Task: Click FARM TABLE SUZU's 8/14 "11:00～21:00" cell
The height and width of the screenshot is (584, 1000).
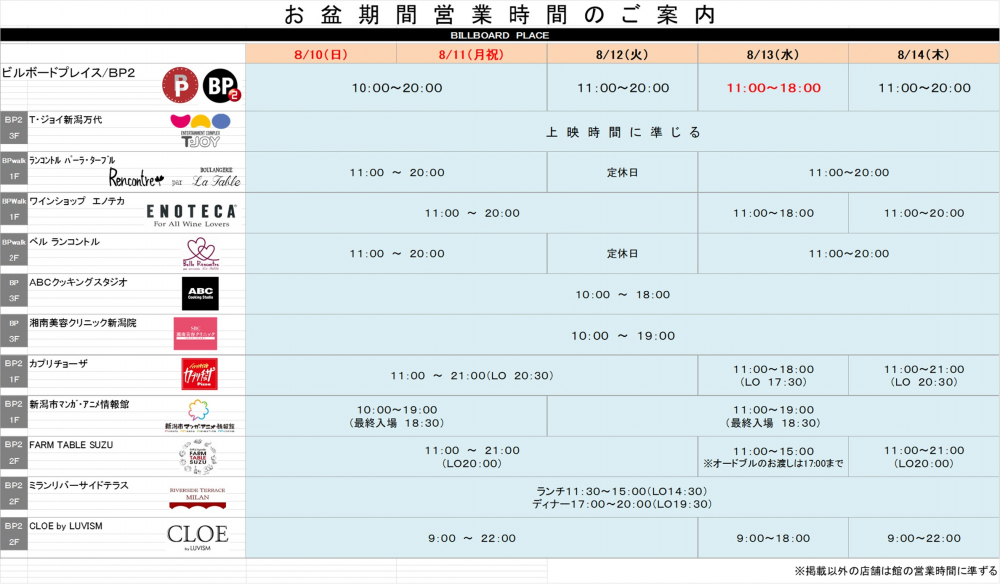Action: [x=924, y=456]
